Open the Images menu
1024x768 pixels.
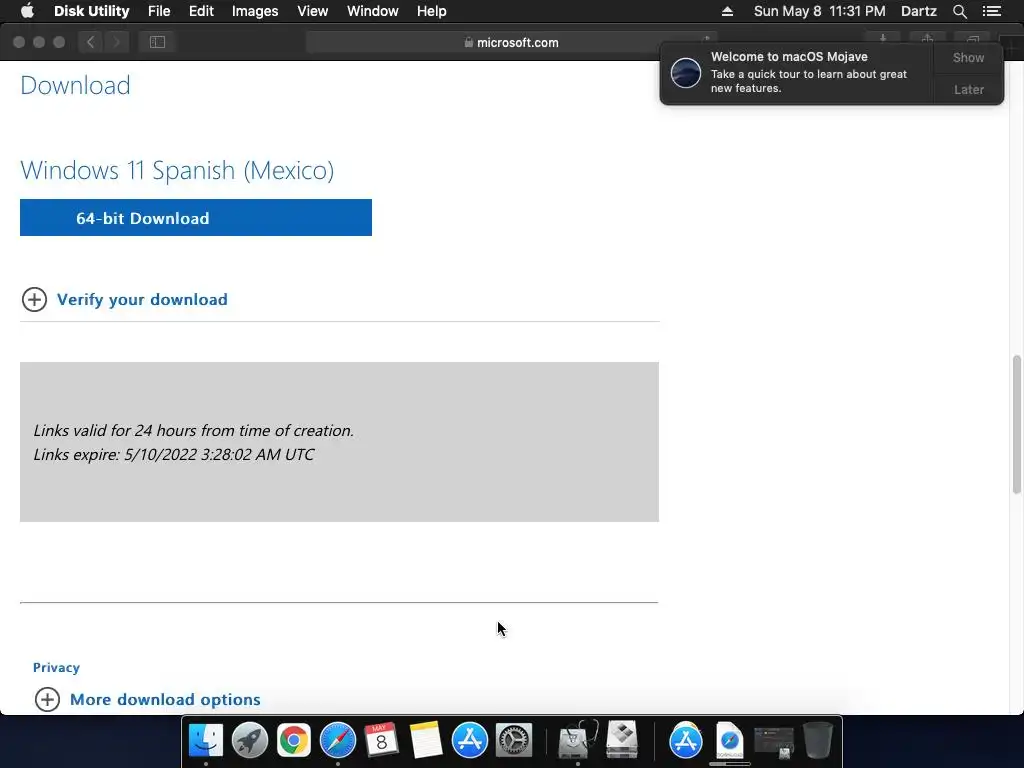tap(255, 11)
